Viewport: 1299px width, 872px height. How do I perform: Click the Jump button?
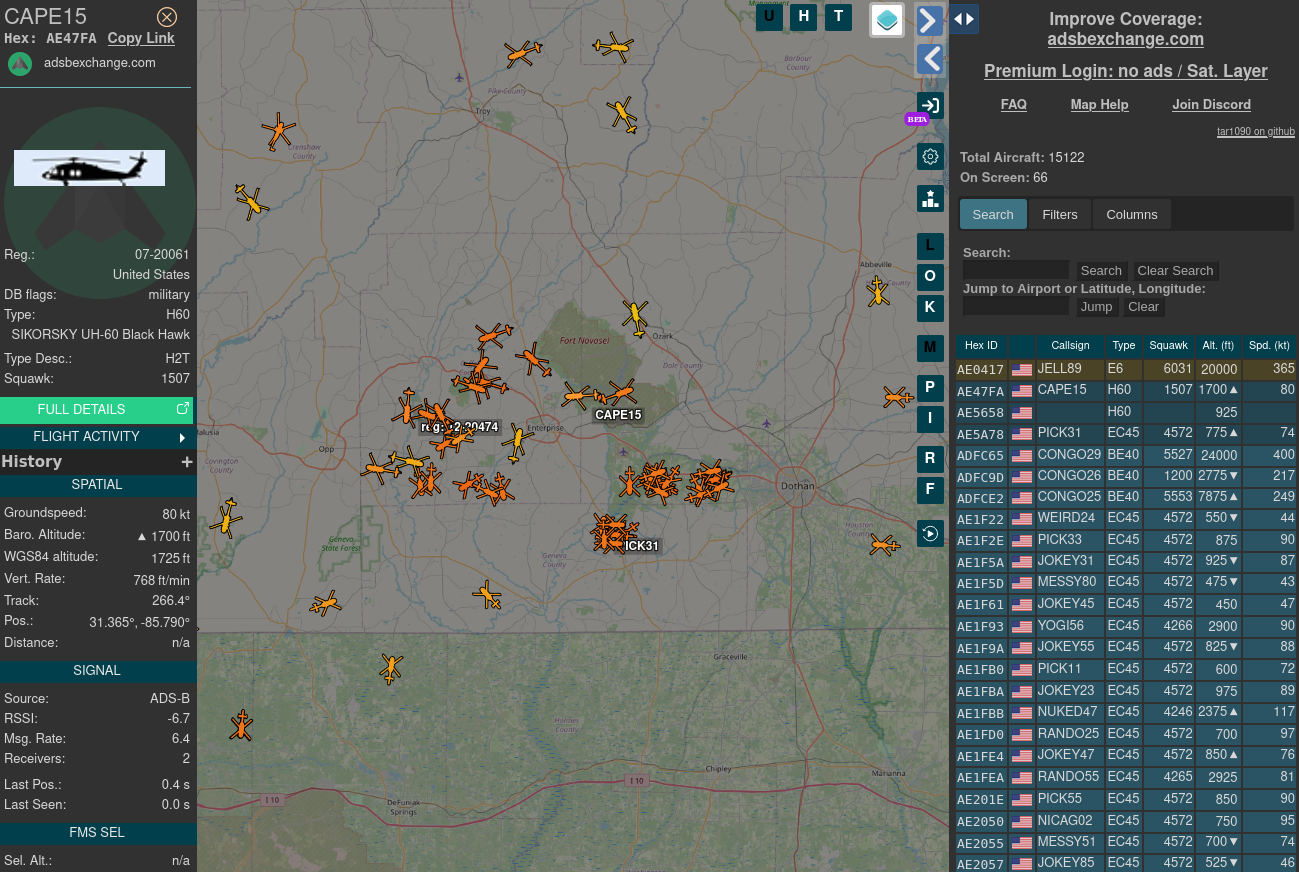(1096, 307)
